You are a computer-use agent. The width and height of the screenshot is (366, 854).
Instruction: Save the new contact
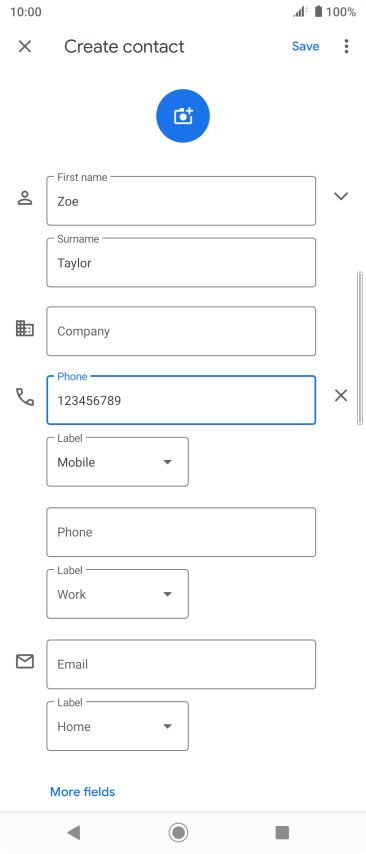pos(306,46)
